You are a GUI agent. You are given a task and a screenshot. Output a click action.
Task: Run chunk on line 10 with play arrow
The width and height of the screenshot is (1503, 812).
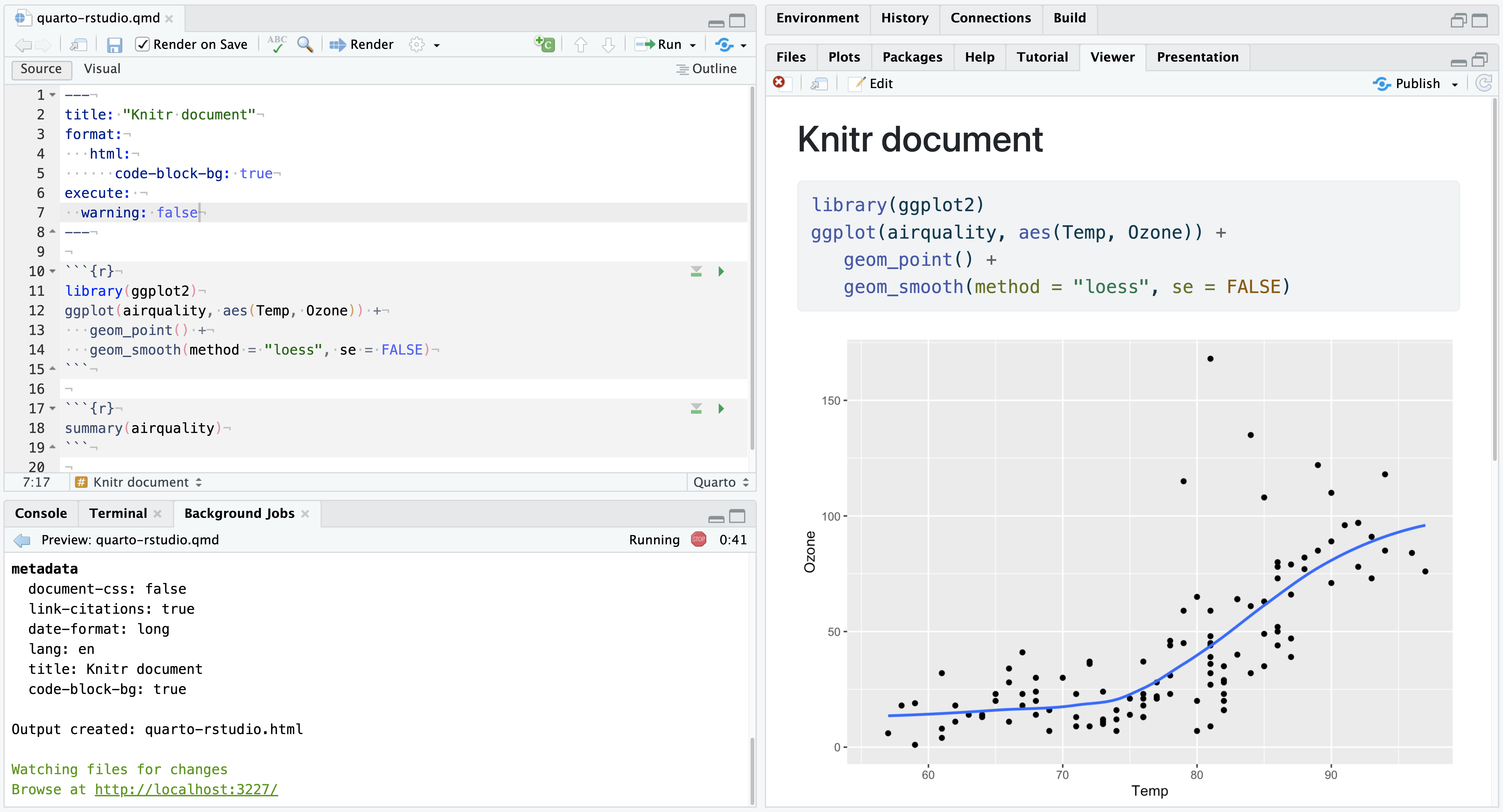[721, 271]
